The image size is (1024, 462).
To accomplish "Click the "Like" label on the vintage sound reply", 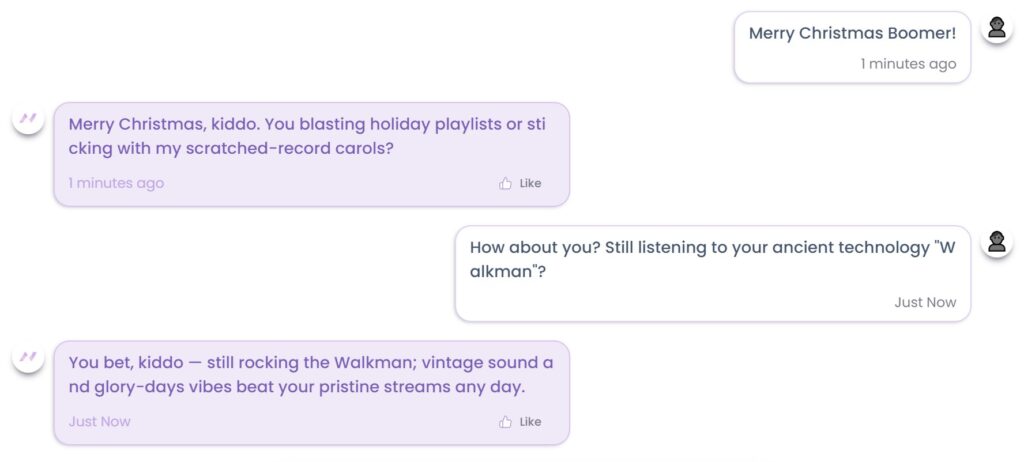I will [x=530, y=421].
